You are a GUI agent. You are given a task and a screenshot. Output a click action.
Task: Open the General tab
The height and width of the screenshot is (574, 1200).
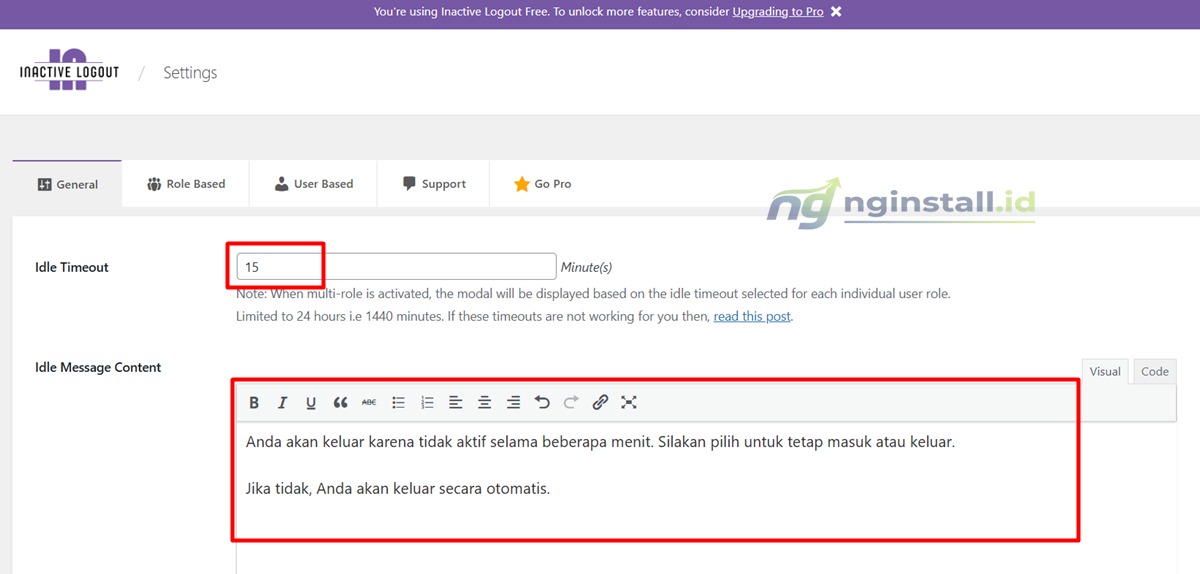click(x=67, y=184)
